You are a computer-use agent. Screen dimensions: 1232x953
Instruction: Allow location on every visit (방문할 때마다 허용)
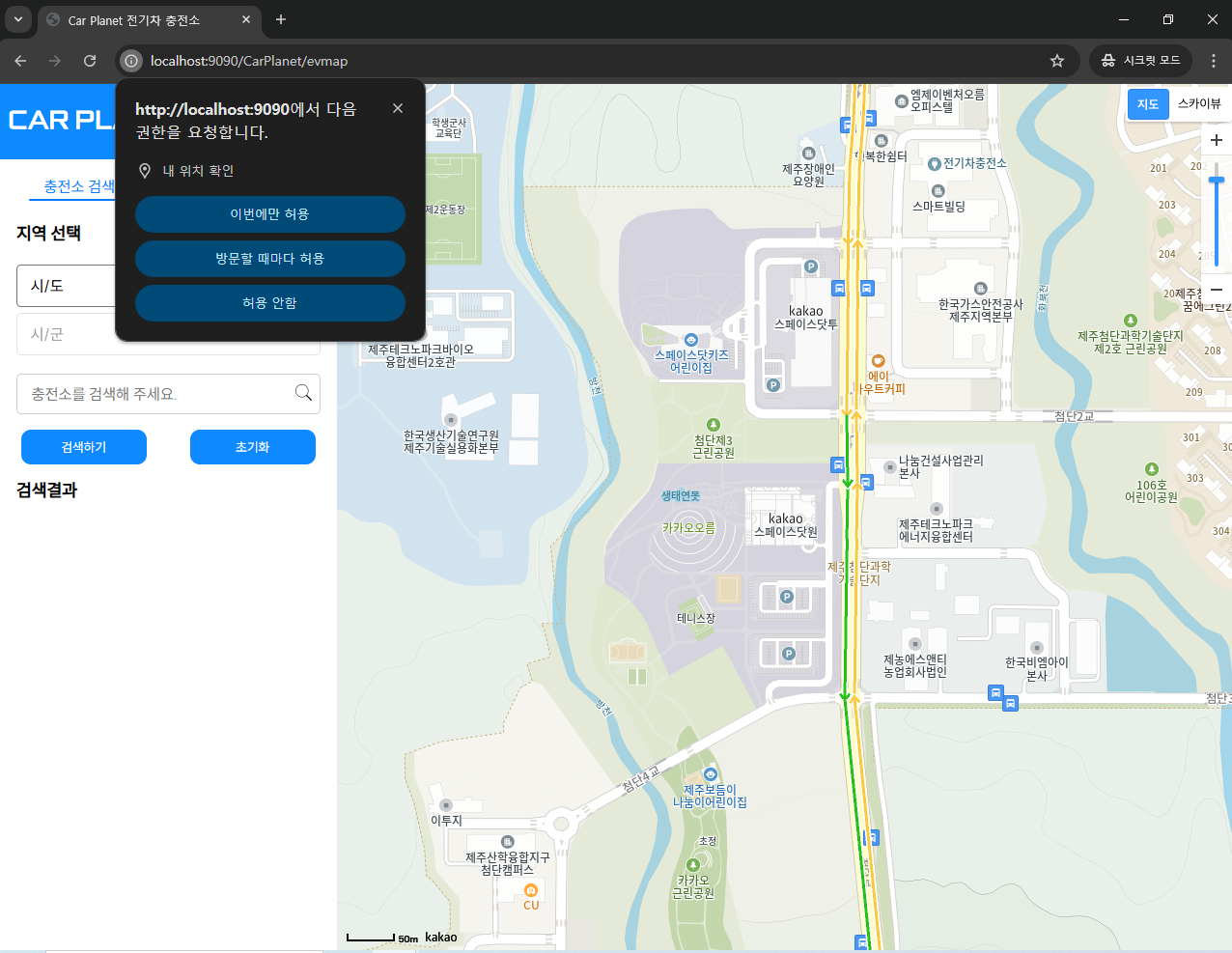(269, 259)
